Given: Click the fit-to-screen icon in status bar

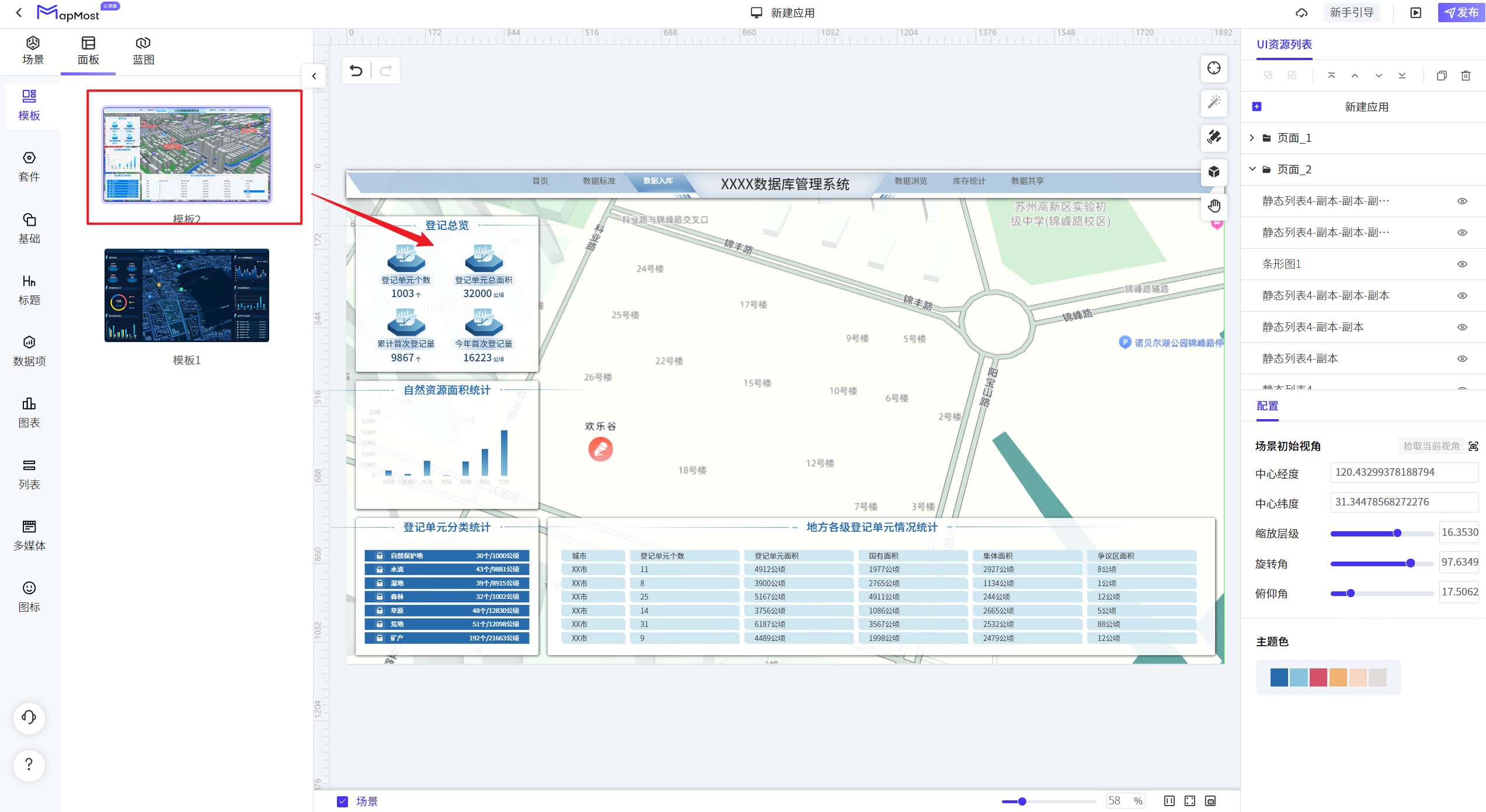Looking at the screenshot, I should point(1190,801).
